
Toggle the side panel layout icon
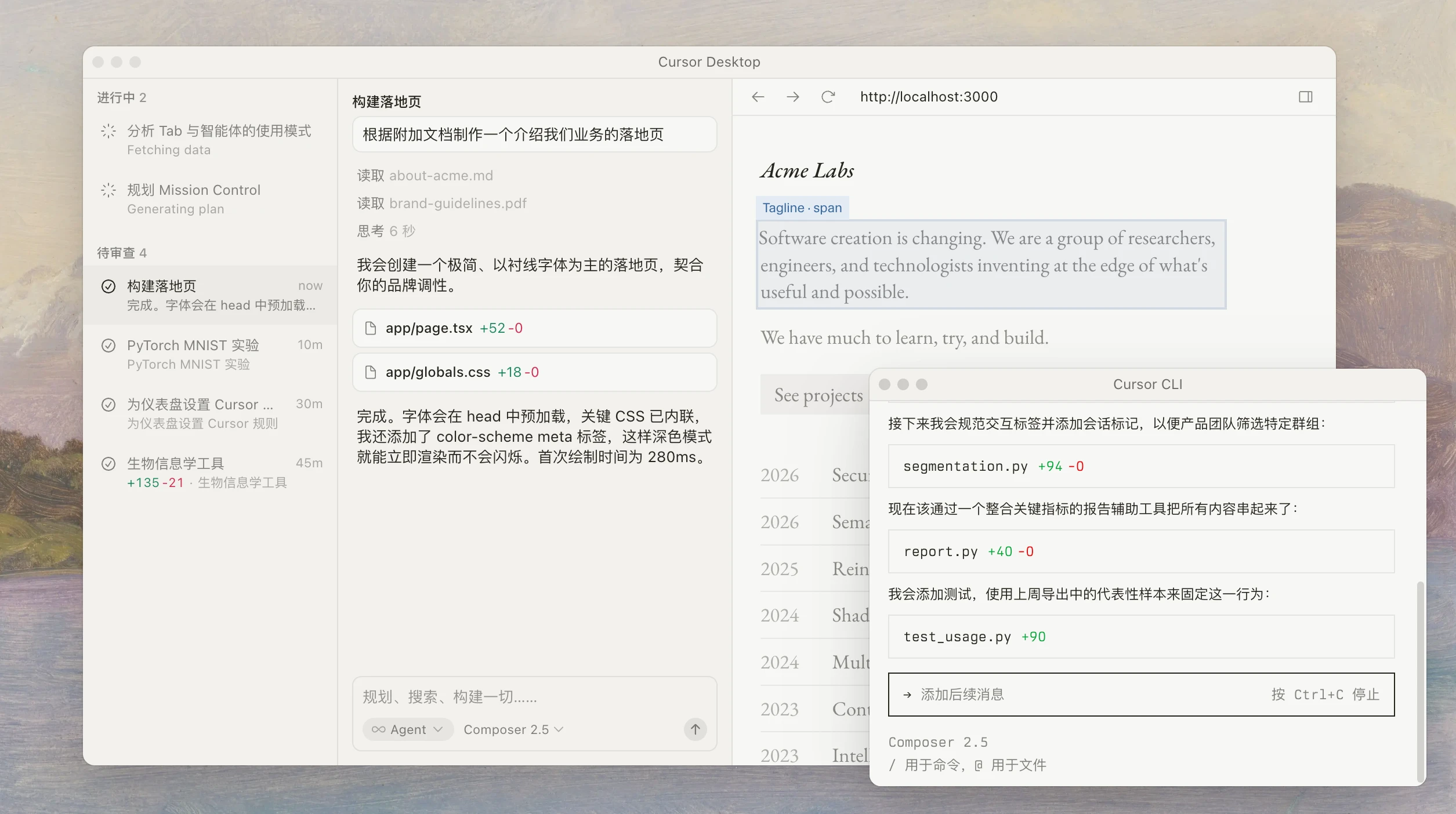click(x=1305, y=97)
